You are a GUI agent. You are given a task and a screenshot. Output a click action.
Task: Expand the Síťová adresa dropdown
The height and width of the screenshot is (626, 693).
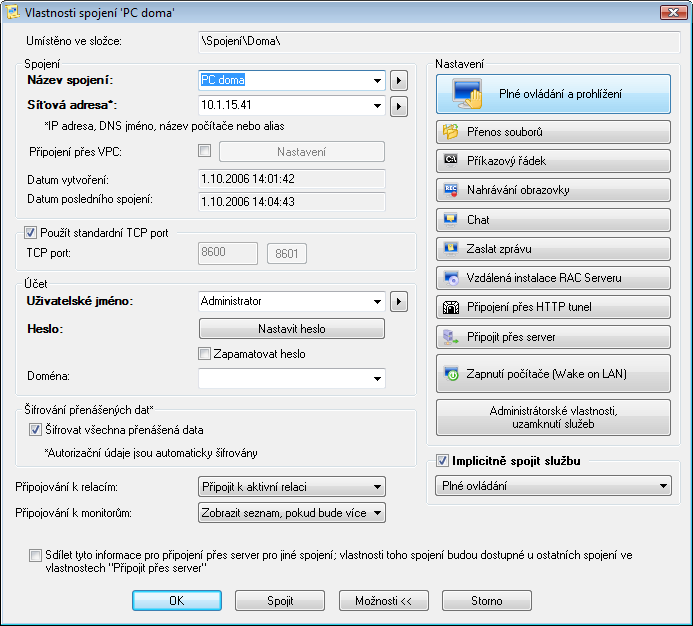coord(377,106)
